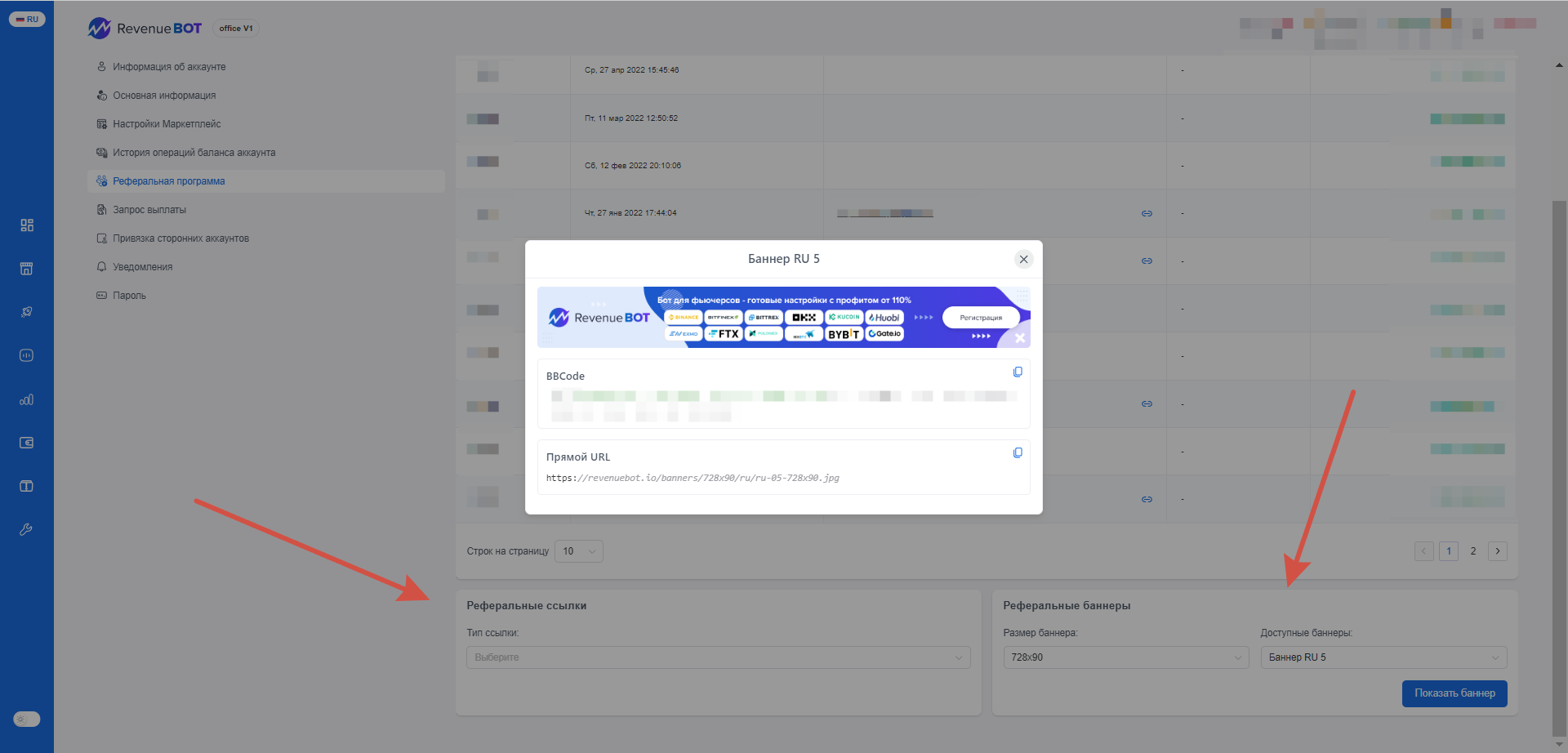Open the Тип ссылки dropdown
Image resolution: width=1568 pixels, height=753 pixels.
[x=719, y=657]
